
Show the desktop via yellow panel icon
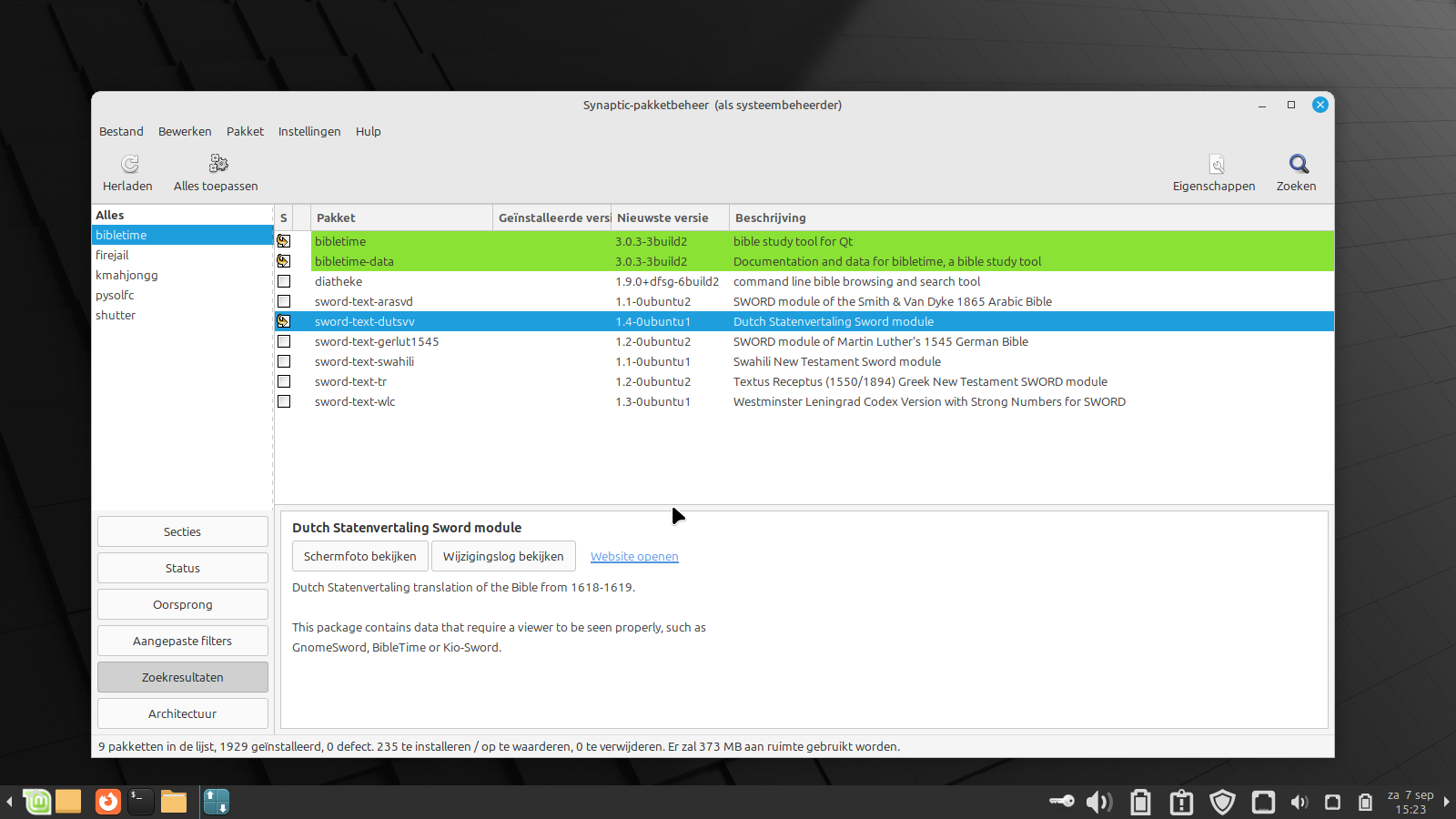[68, 802]
